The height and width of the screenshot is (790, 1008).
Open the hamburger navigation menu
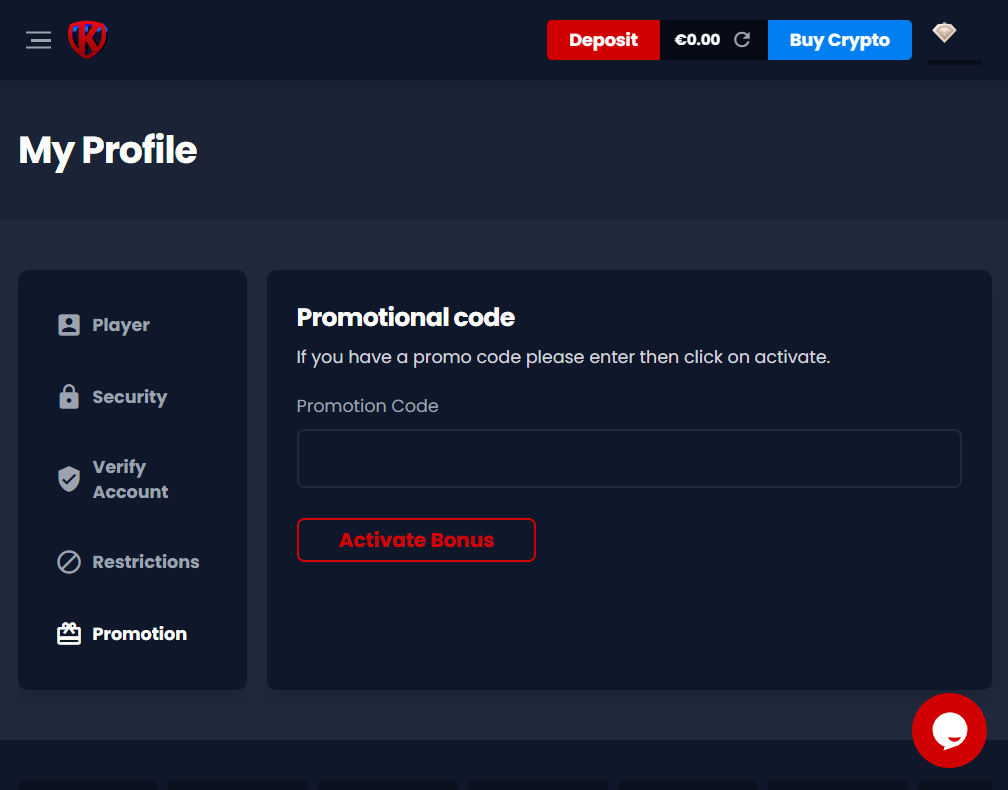tap(38, 40)
